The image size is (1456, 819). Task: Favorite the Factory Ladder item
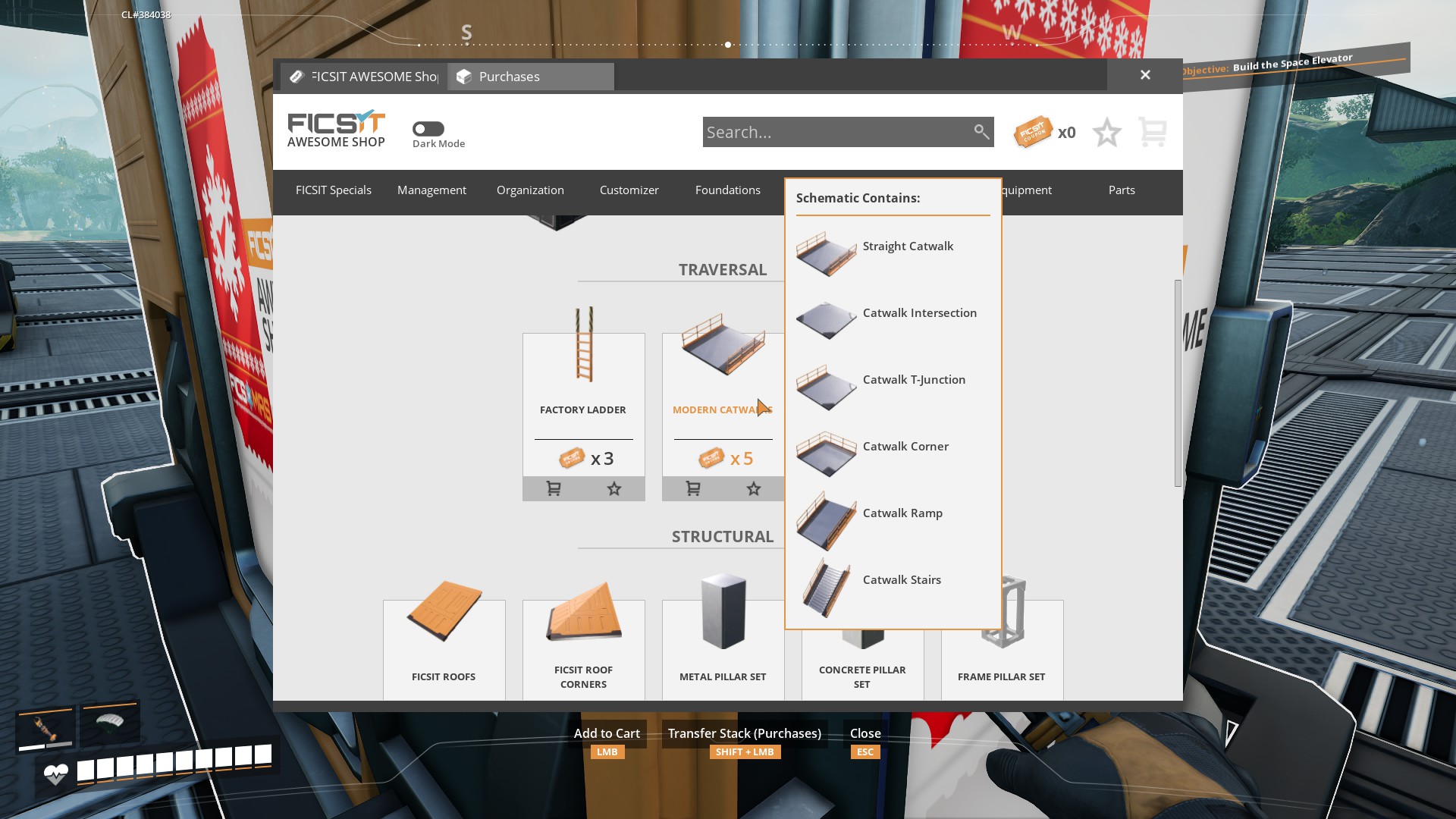pyautogui.click(x=614, y=489)
